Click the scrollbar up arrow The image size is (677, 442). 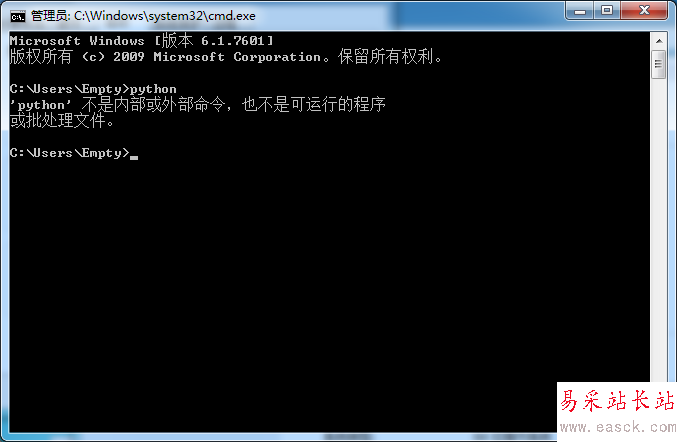659,41
